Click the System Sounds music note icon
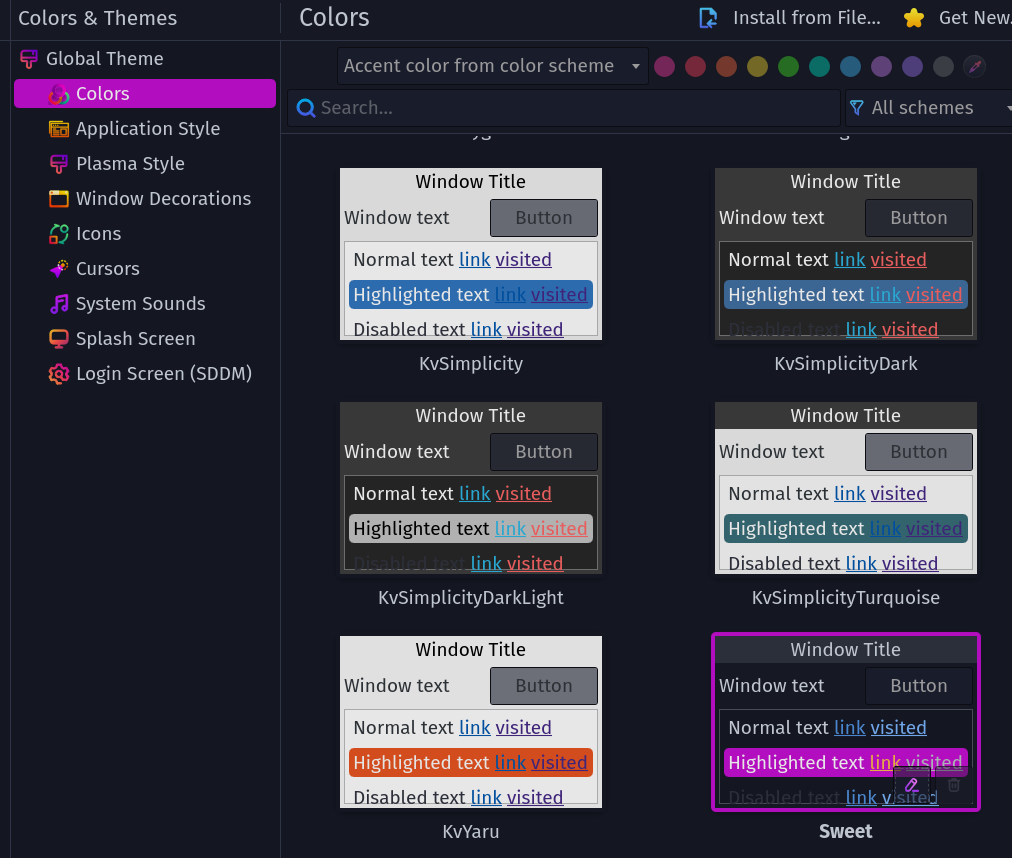The image size is (1012, 858). pos(59,304)
